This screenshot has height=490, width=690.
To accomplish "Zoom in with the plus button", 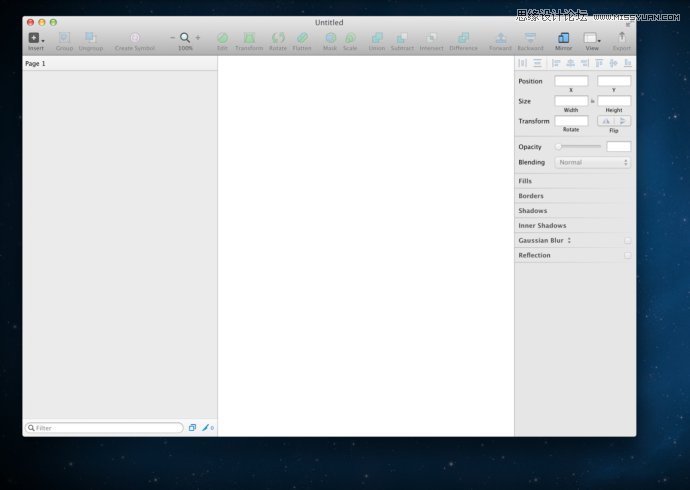I will (198, 38).
